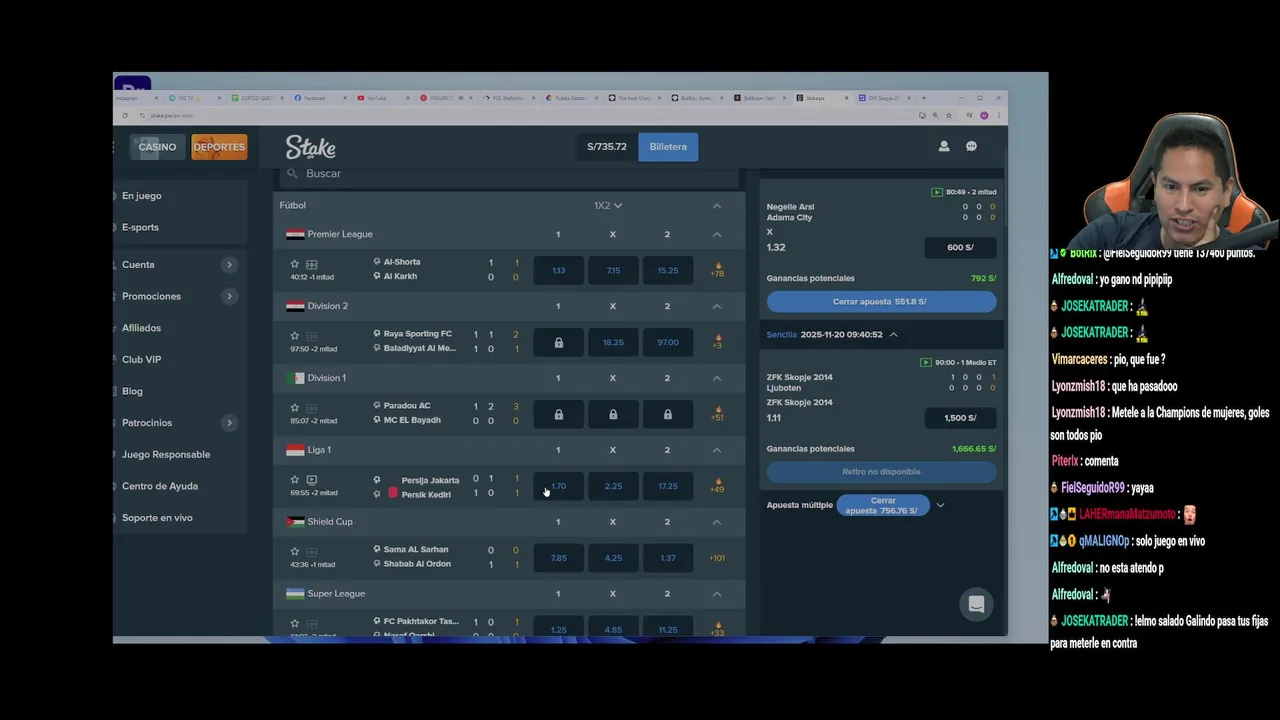Expand the Cuenta sidebar submenu
The height and width of the screenshot is (720, 1280).
pos(229,265)
